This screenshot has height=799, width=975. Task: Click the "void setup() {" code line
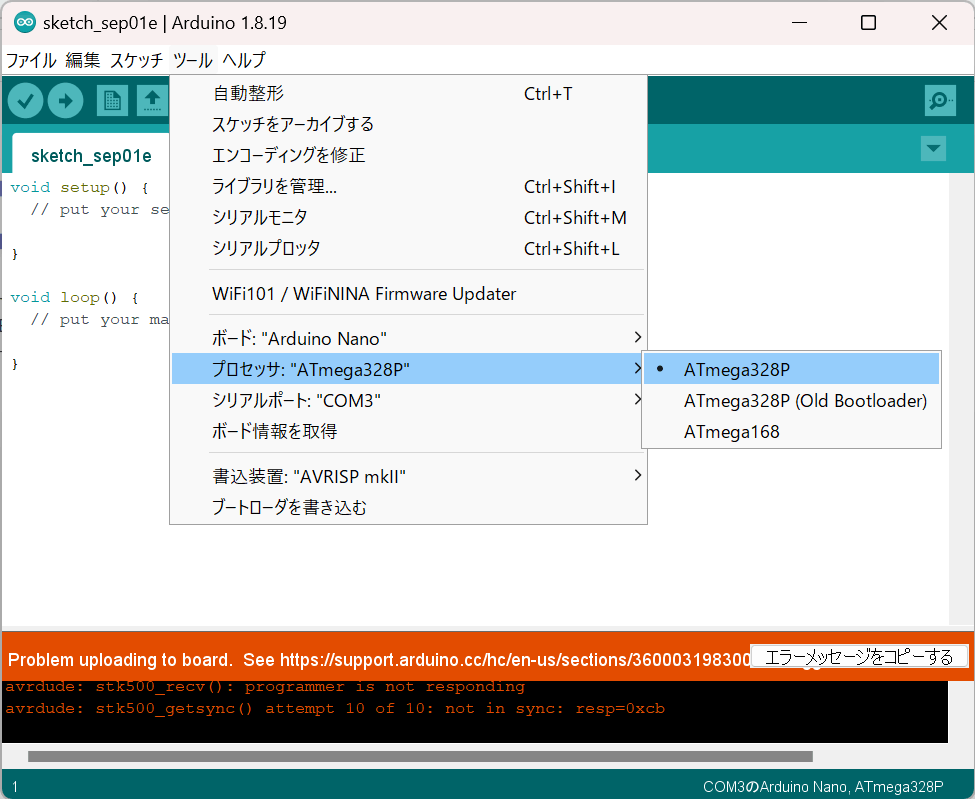point(80,187)
